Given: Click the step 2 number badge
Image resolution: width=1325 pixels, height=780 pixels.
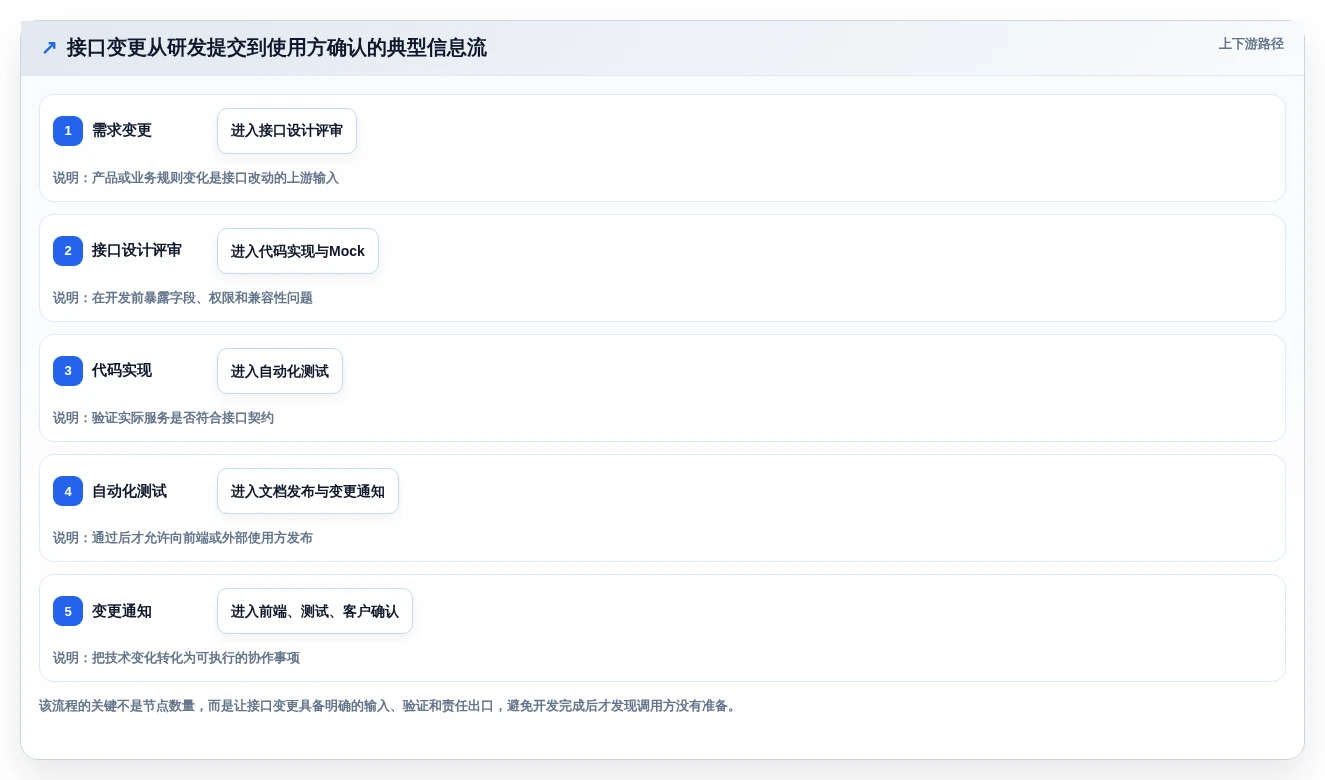Looking at the screenshot, I should (68, 251).
